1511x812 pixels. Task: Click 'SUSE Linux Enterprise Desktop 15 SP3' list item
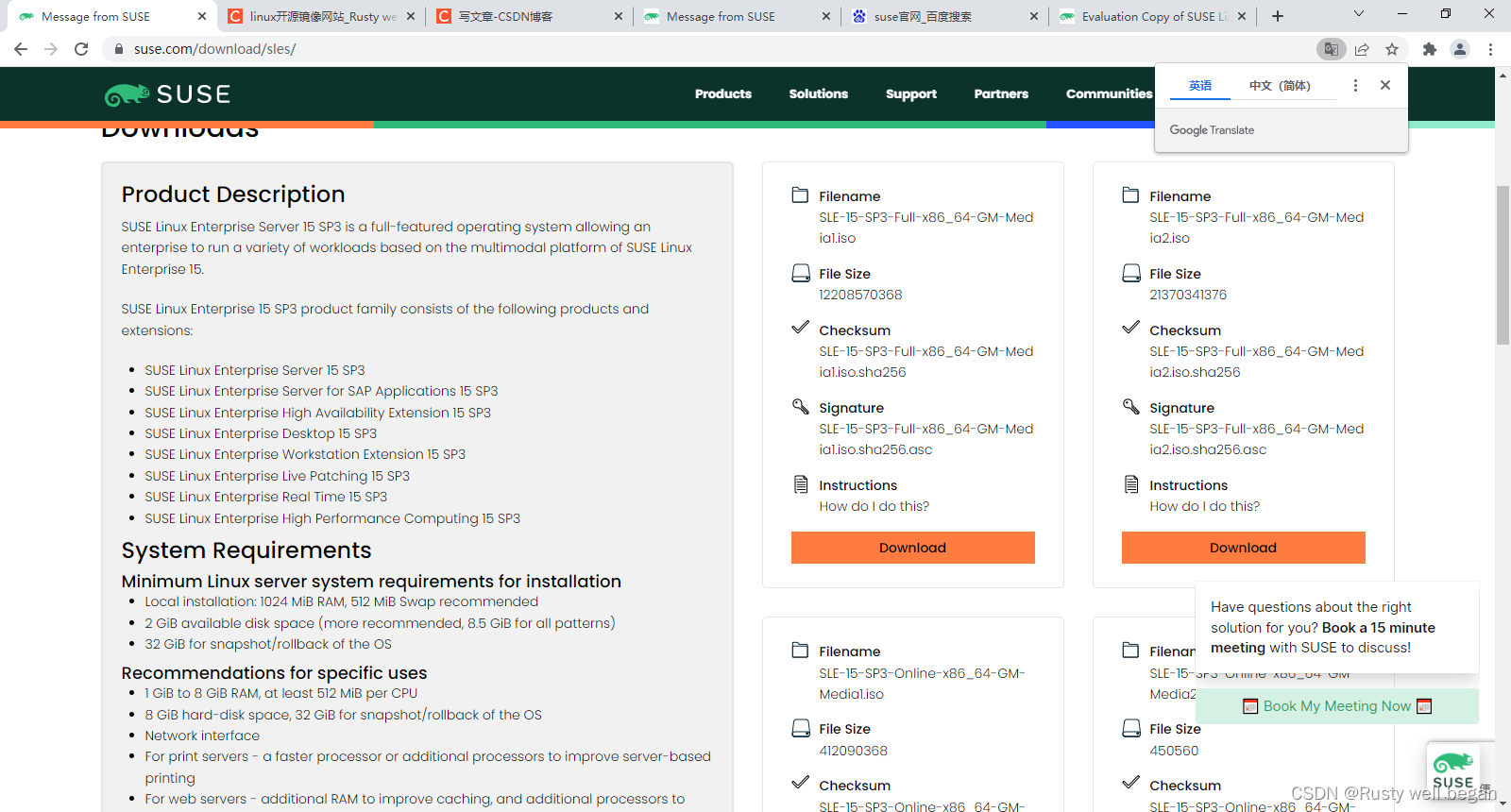pyautogui.click(x=261, y=433)
